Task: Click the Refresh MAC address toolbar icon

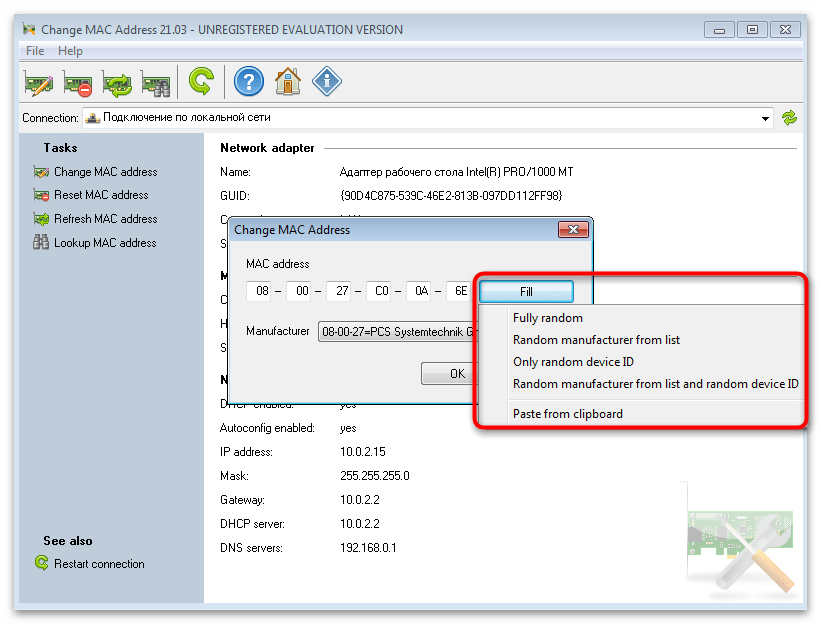Action: tap(117, 83)
